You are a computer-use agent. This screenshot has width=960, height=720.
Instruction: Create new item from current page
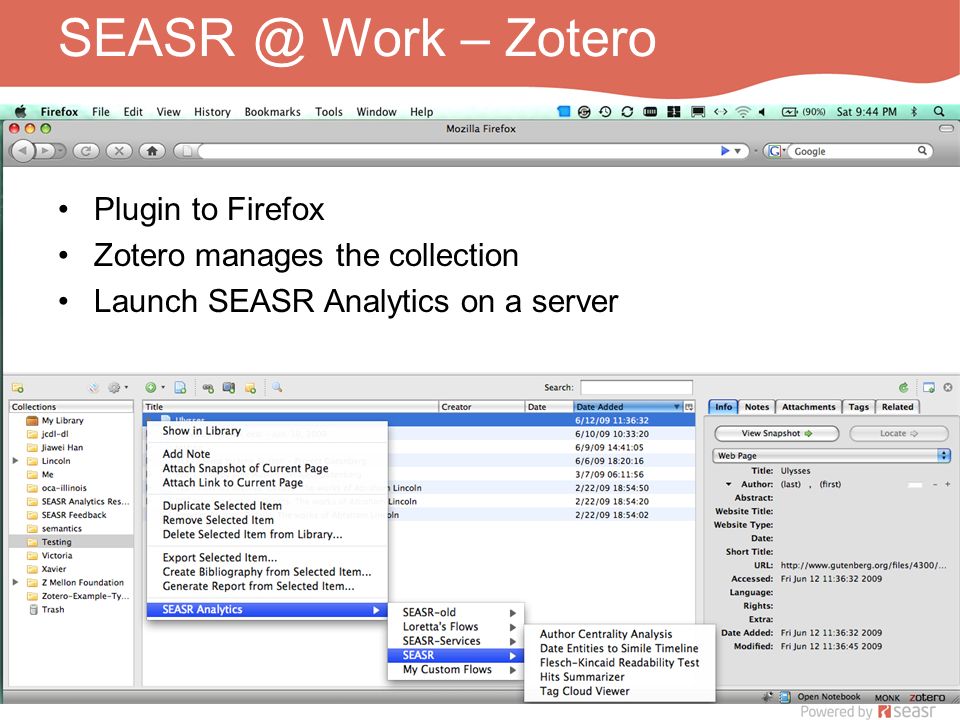(180, 387)
